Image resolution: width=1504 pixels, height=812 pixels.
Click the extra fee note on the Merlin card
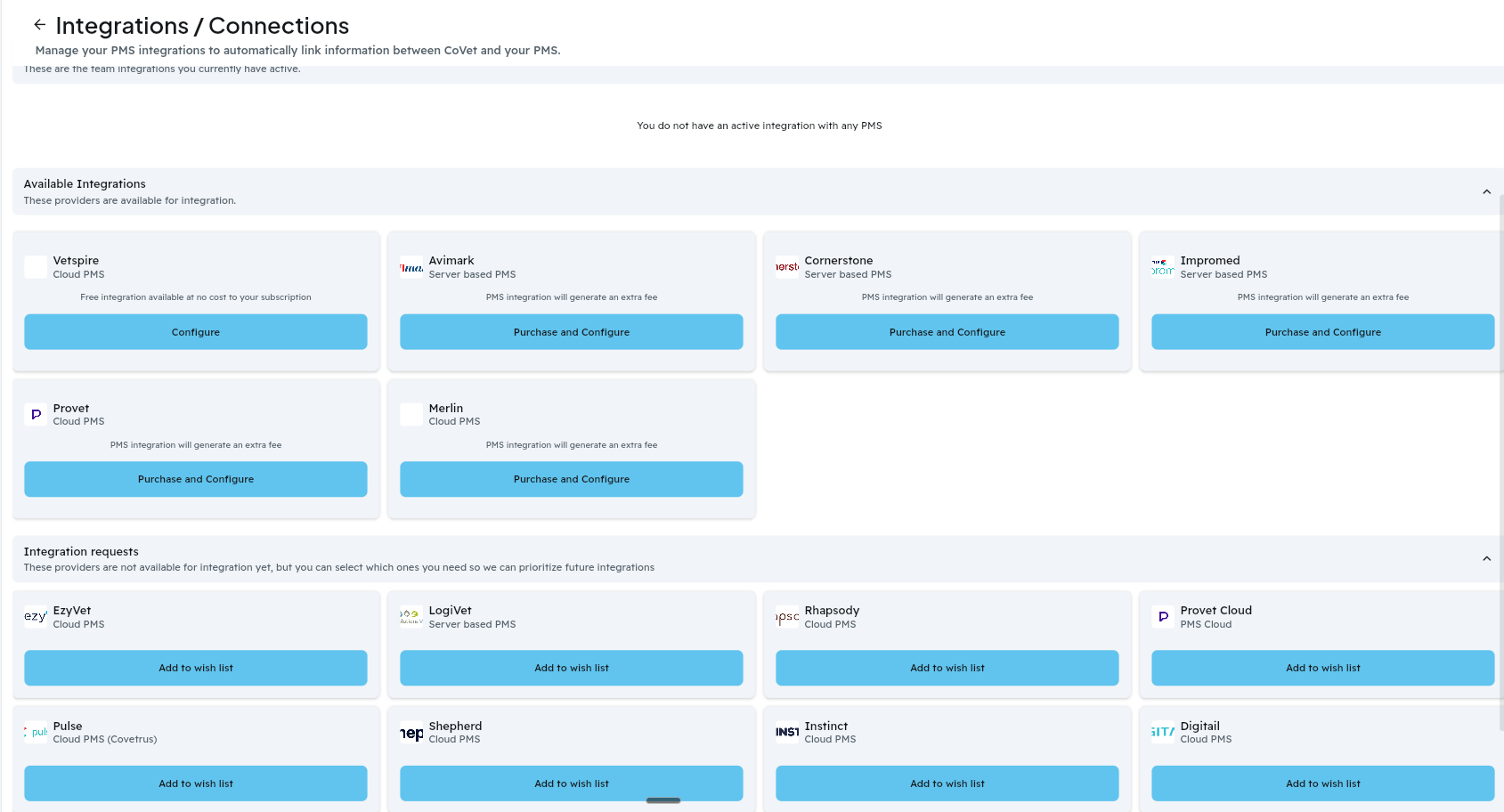click(572, 445)
